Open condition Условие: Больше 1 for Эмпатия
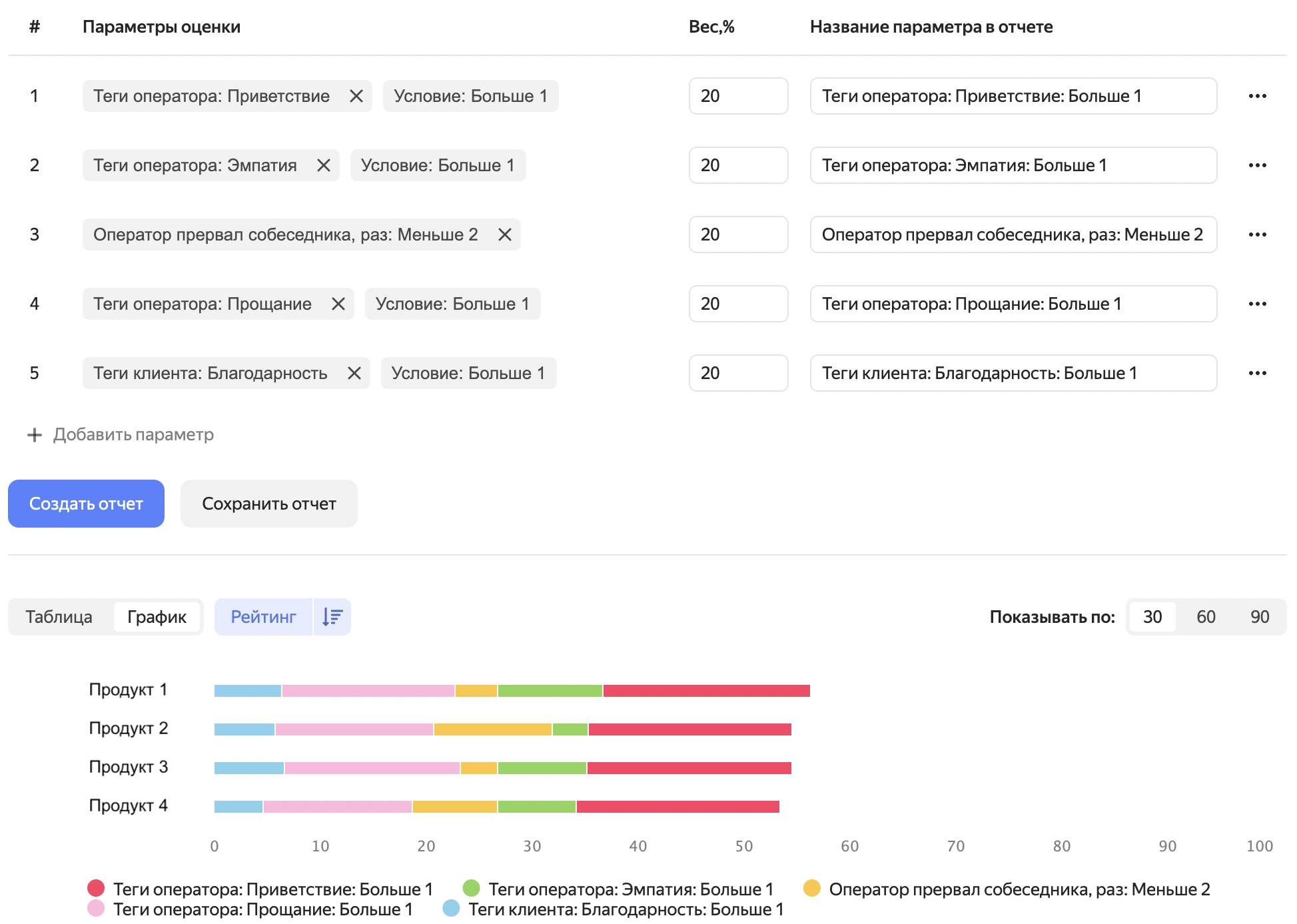 pos(438,165)
